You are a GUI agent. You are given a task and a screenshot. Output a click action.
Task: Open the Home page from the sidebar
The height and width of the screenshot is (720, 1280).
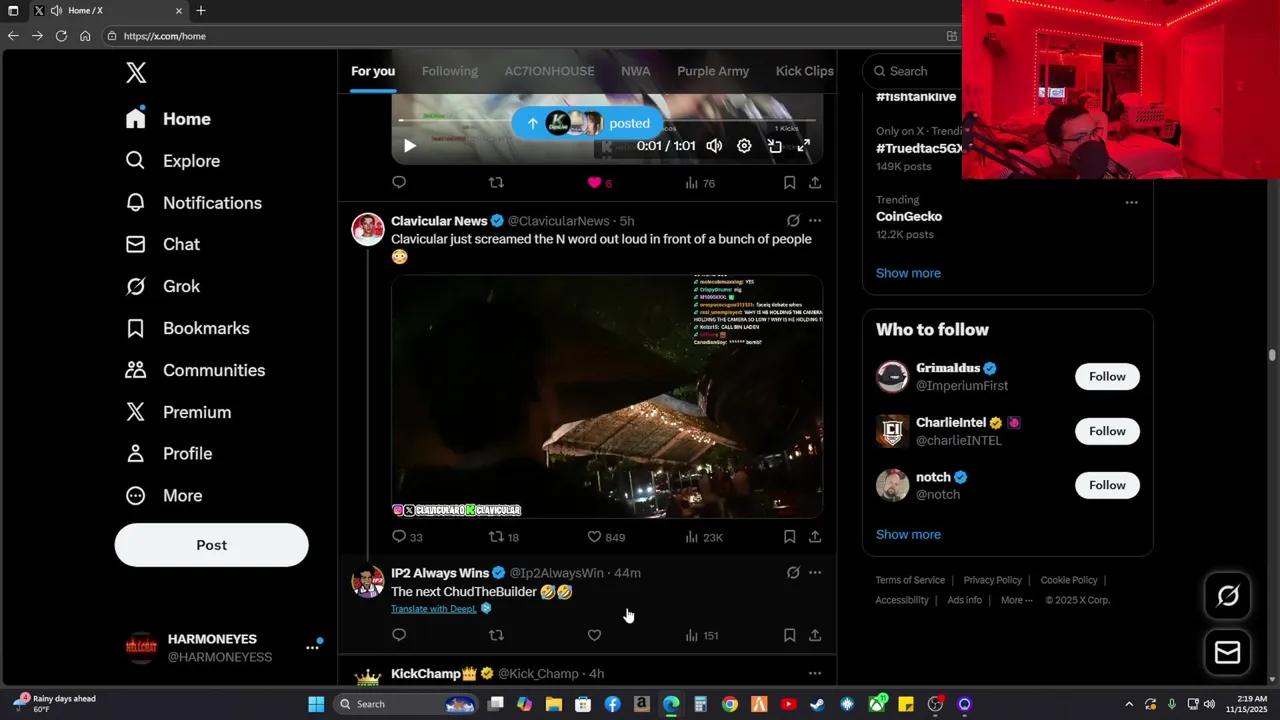(x=168, y=119)
